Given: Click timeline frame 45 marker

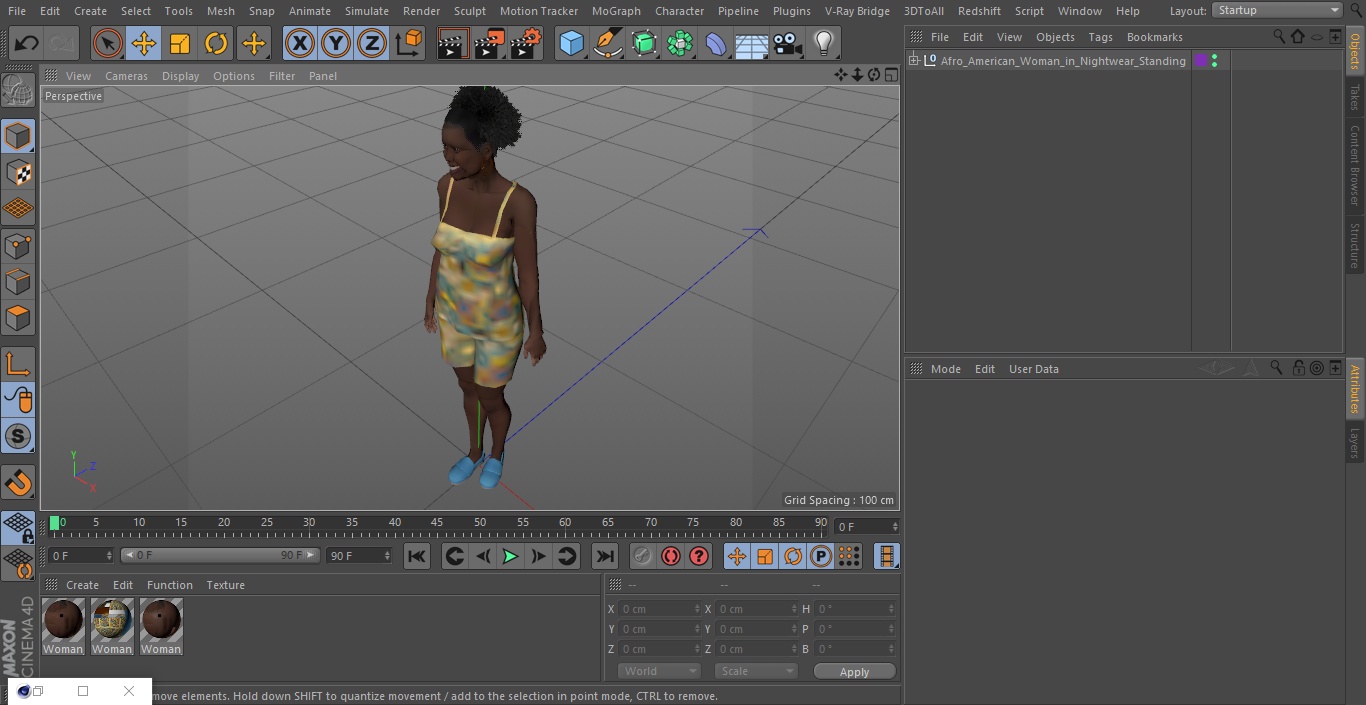Looking at the screenshot, I should (x=437, y=522).
